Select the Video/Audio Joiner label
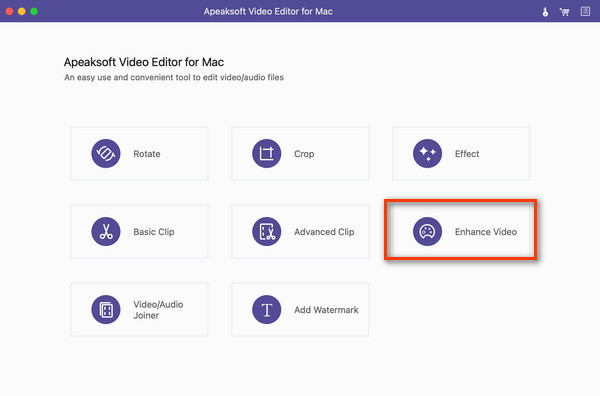Viewport: 600px width, 396px height. click(158, 310)
